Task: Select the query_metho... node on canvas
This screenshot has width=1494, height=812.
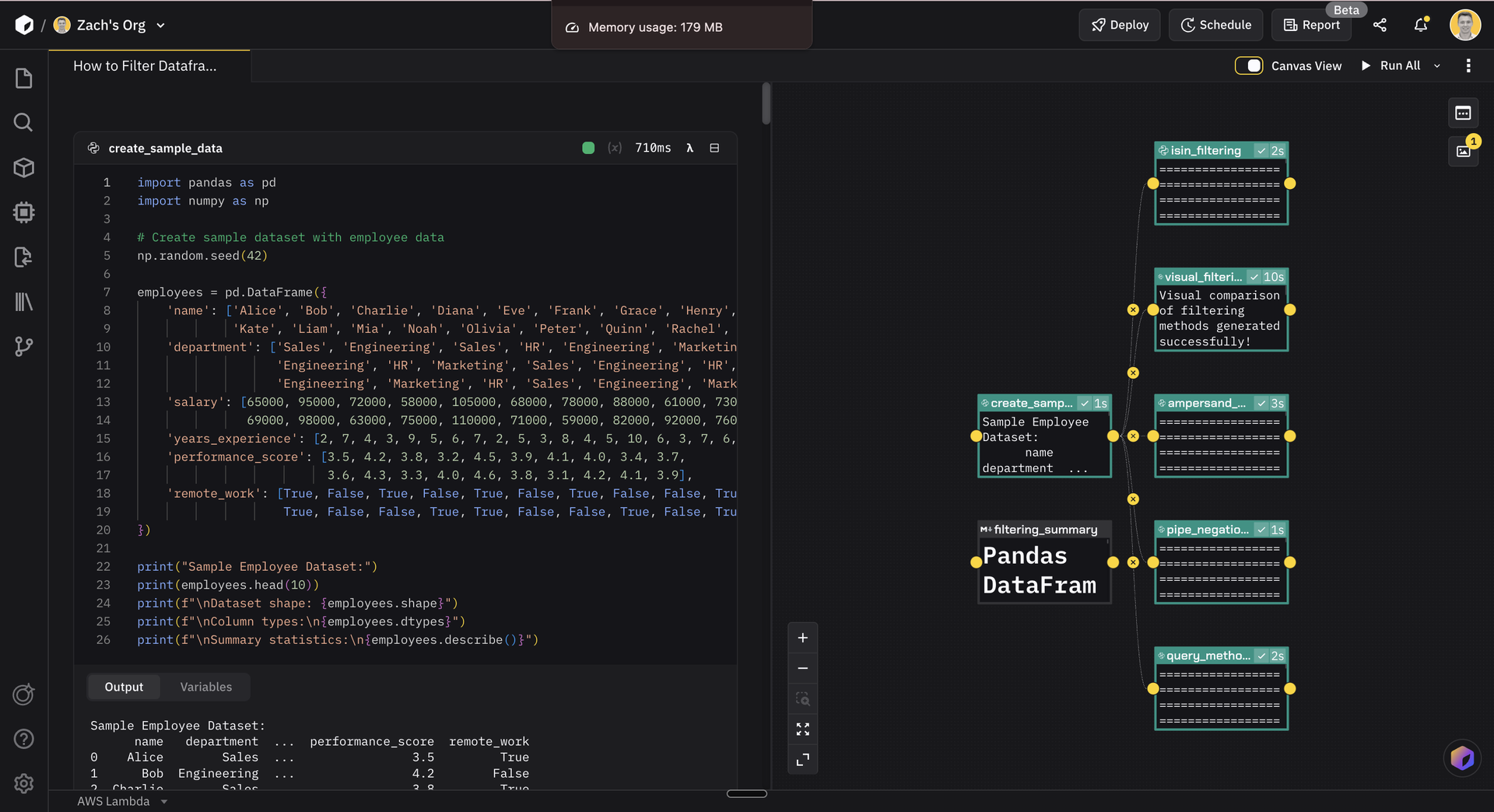Action: coord(1221,688)
